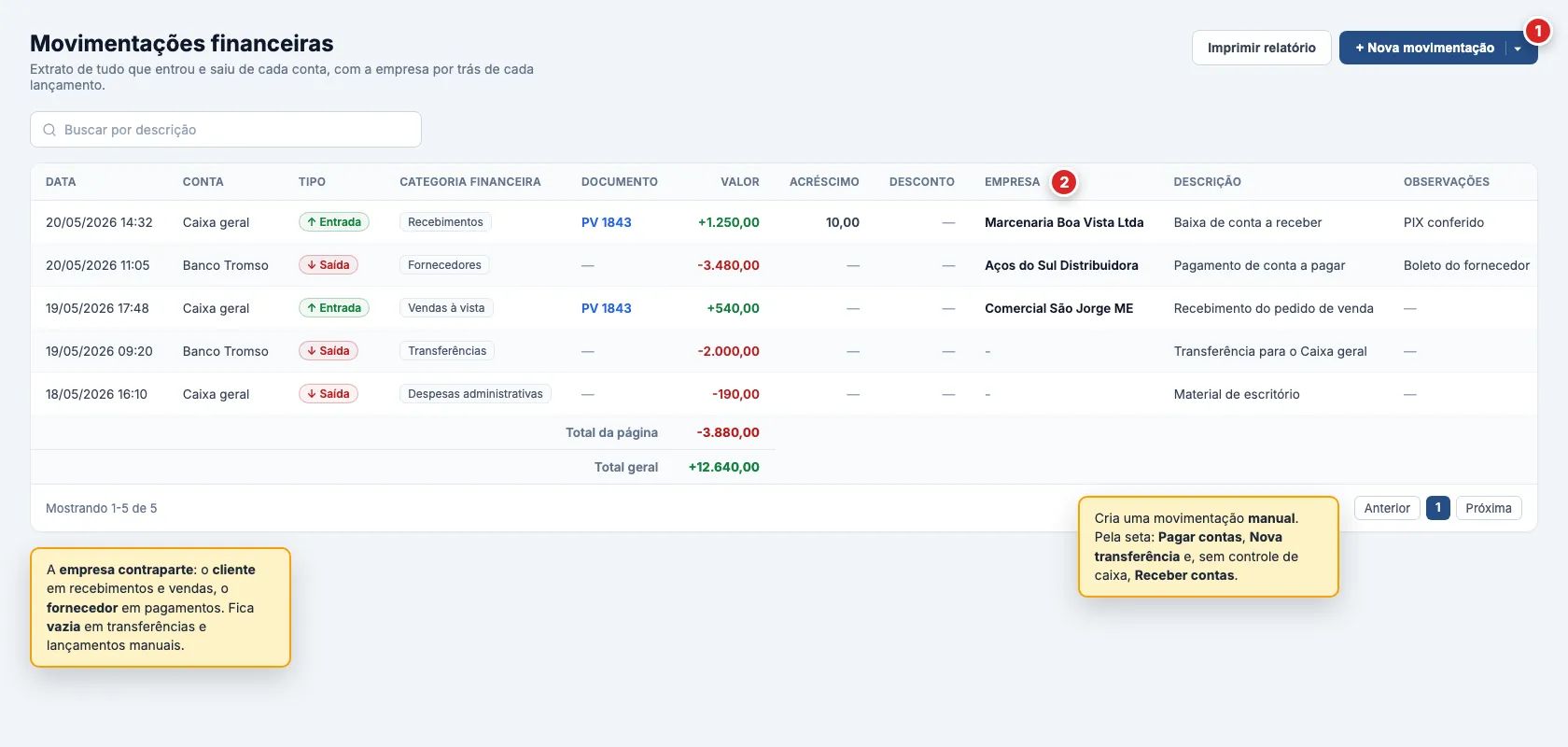Click the value '-3.480,00'
1568x747 pixels.
729,265
